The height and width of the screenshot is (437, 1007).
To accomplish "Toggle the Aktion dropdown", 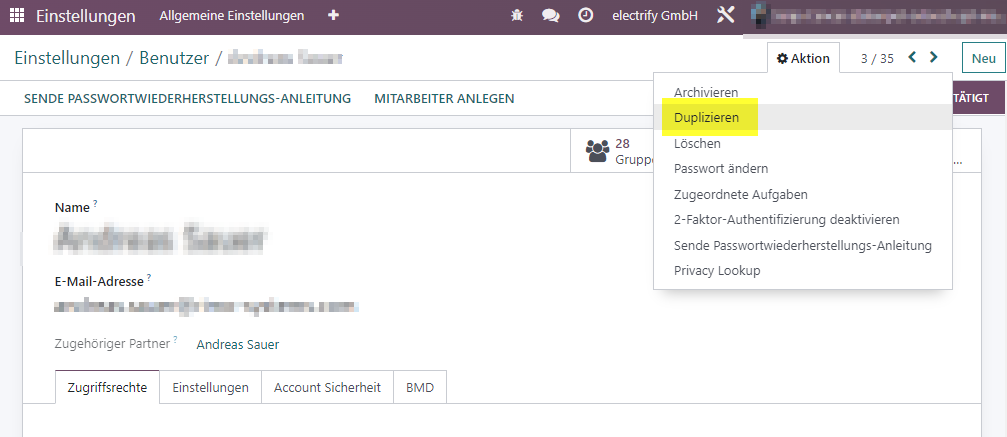I will point(803,58).
